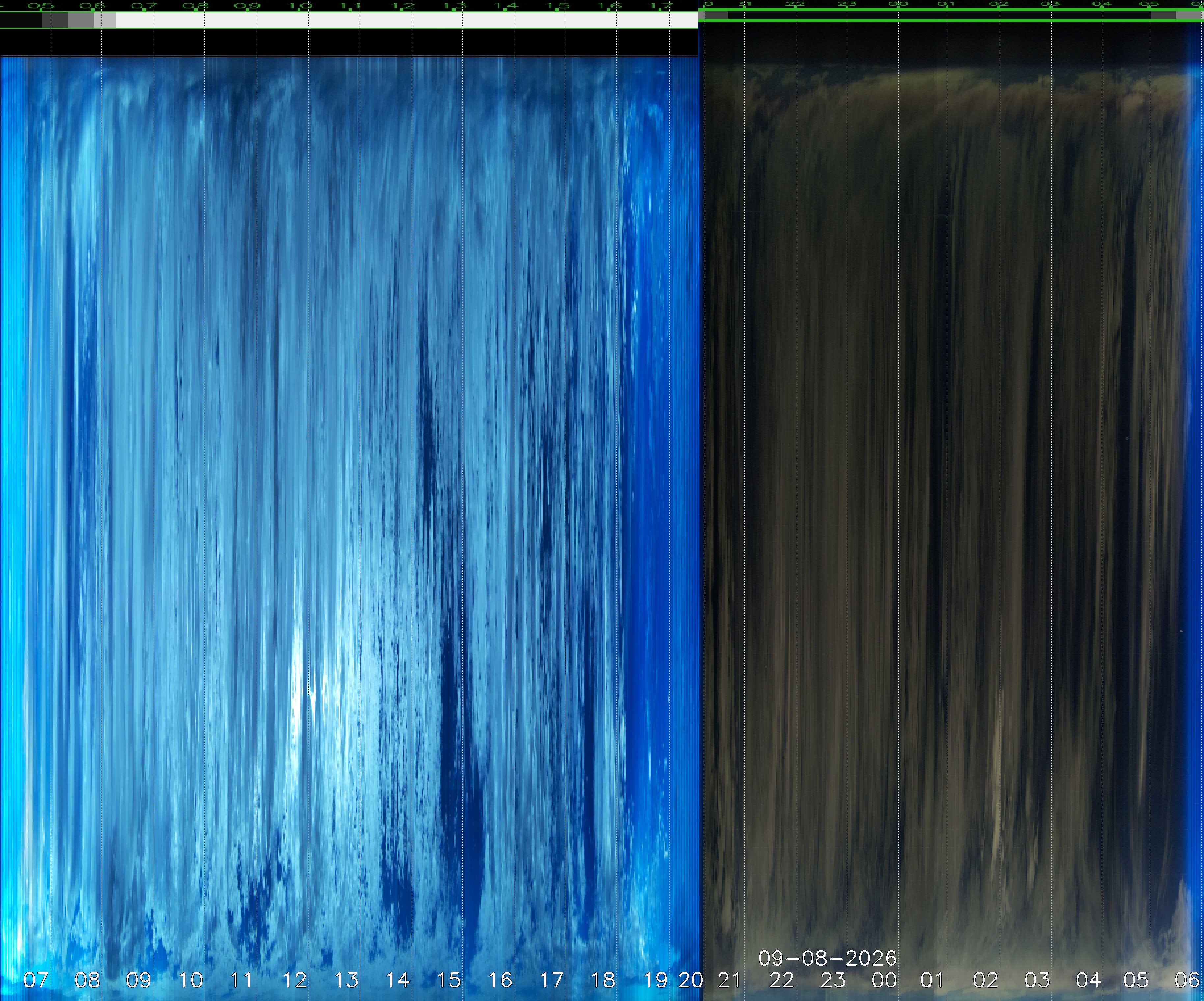Select the 21 hour label on the night panel
1204x1001 pixels.
(x=729, y=980)
